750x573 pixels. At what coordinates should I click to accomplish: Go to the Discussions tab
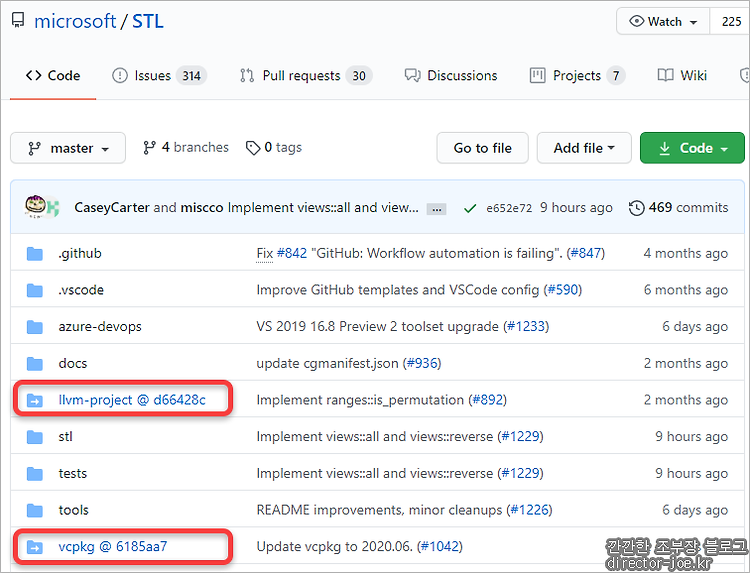click(451, 76)
